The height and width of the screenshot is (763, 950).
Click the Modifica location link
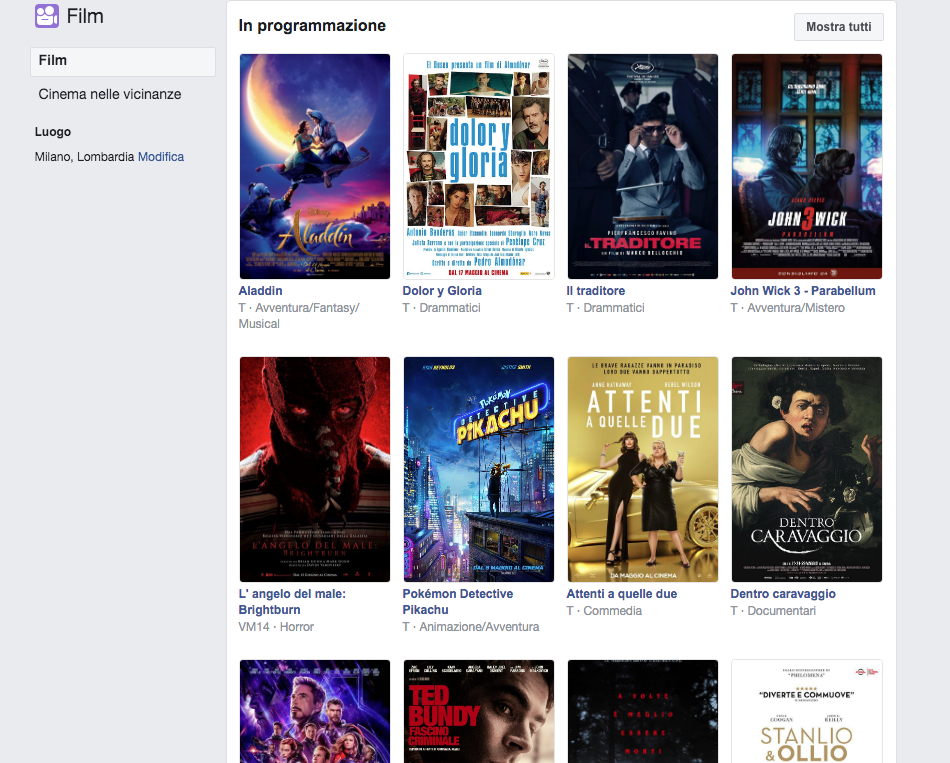coord(161,157)
